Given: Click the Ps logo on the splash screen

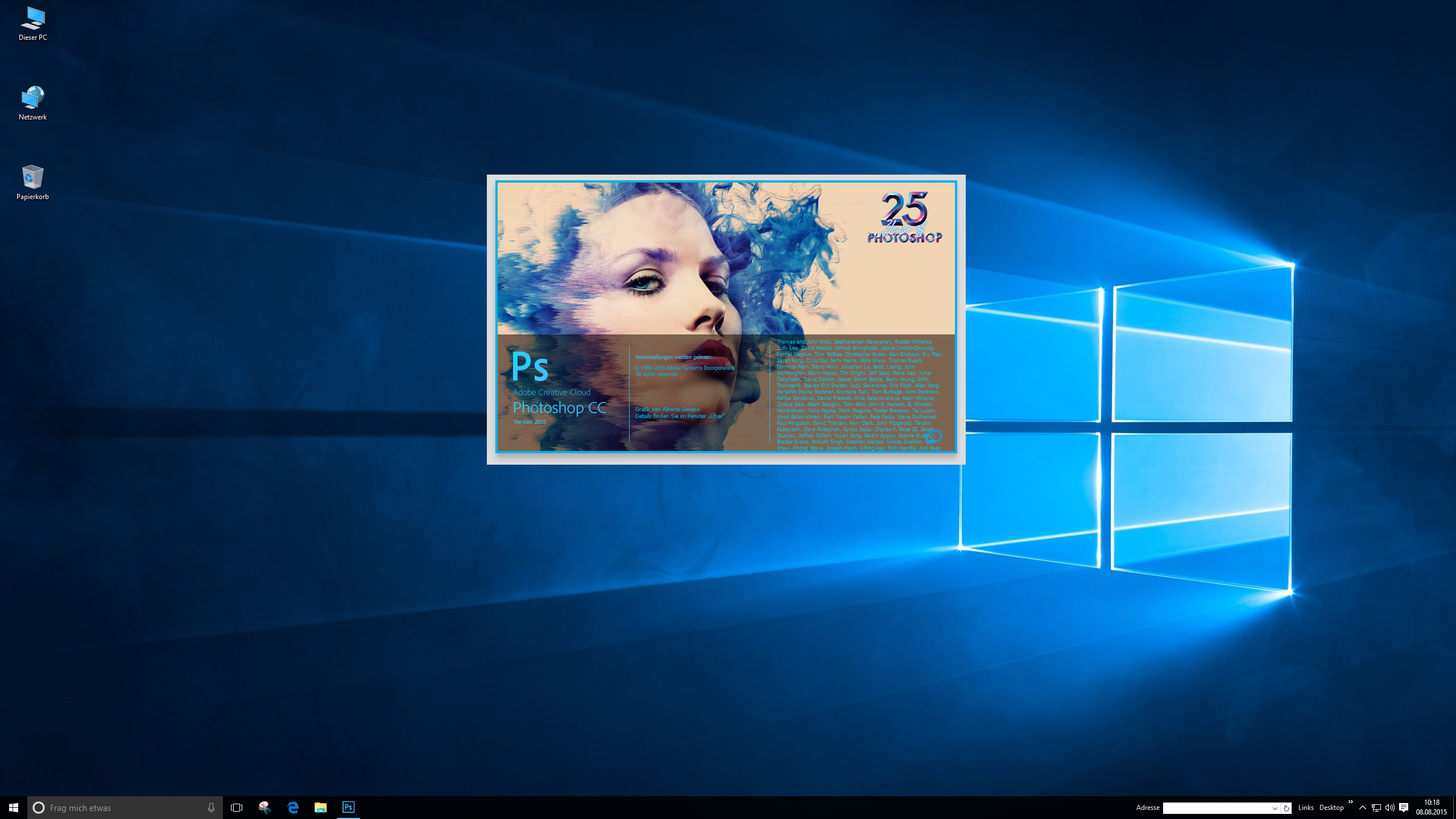Looking at the screenshot, I should (x=530, y=366).
